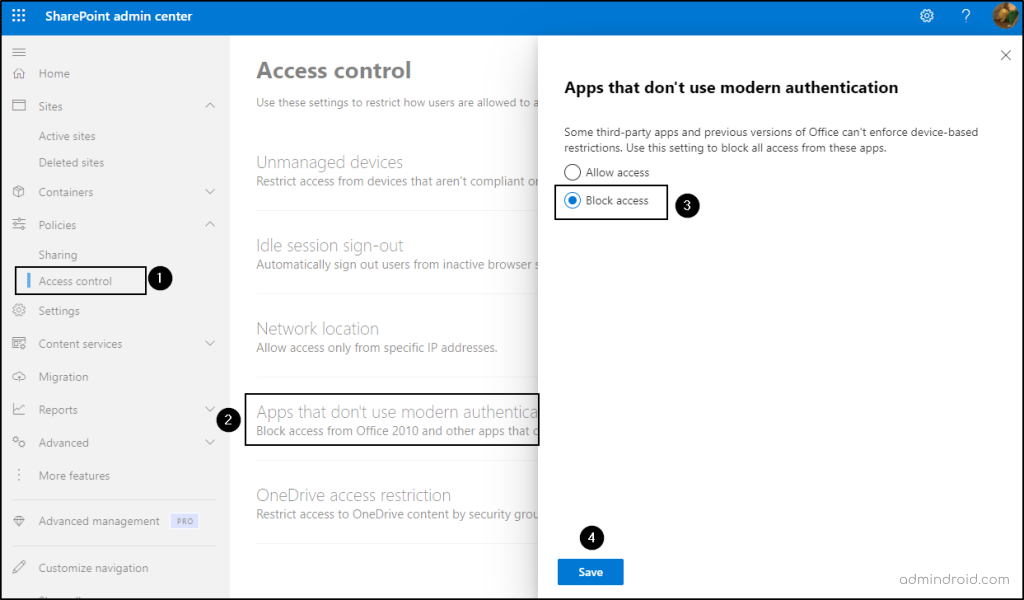Expand the Content services chevron
Image resolution: width=1024 pixels, height=600 pixels.
(210, 344)
